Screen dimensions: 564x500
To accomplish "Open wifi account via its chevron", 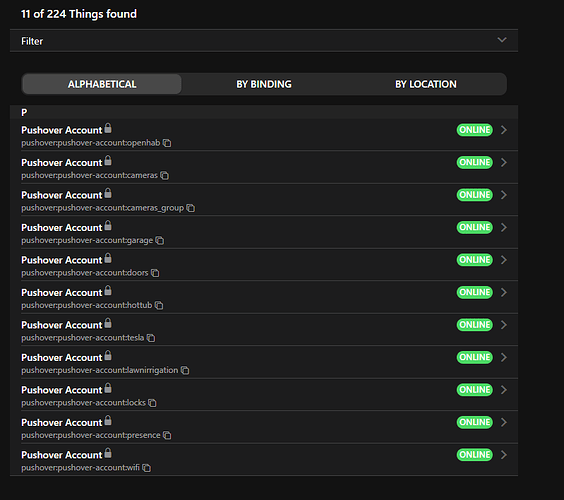I will pos(504,455).
